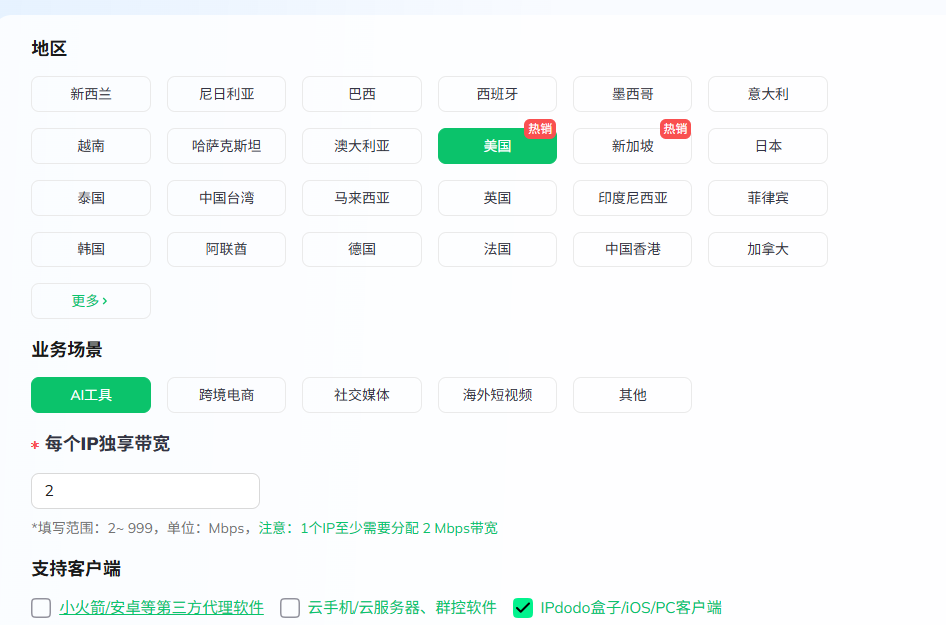Choose 跨境电商 business scenario
Screen dimensions: 946x625
point(226,395)
